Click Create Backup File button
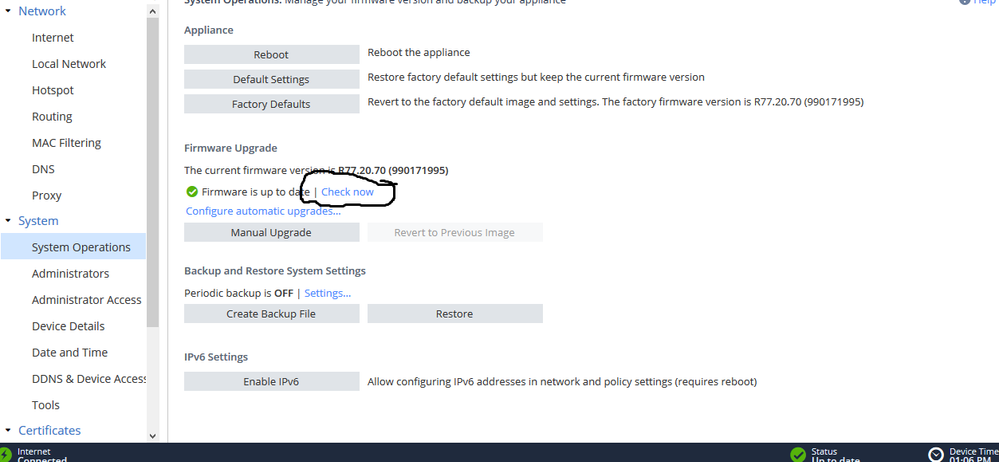Screen dimensions: 999x462 click(x=271, y=314)
